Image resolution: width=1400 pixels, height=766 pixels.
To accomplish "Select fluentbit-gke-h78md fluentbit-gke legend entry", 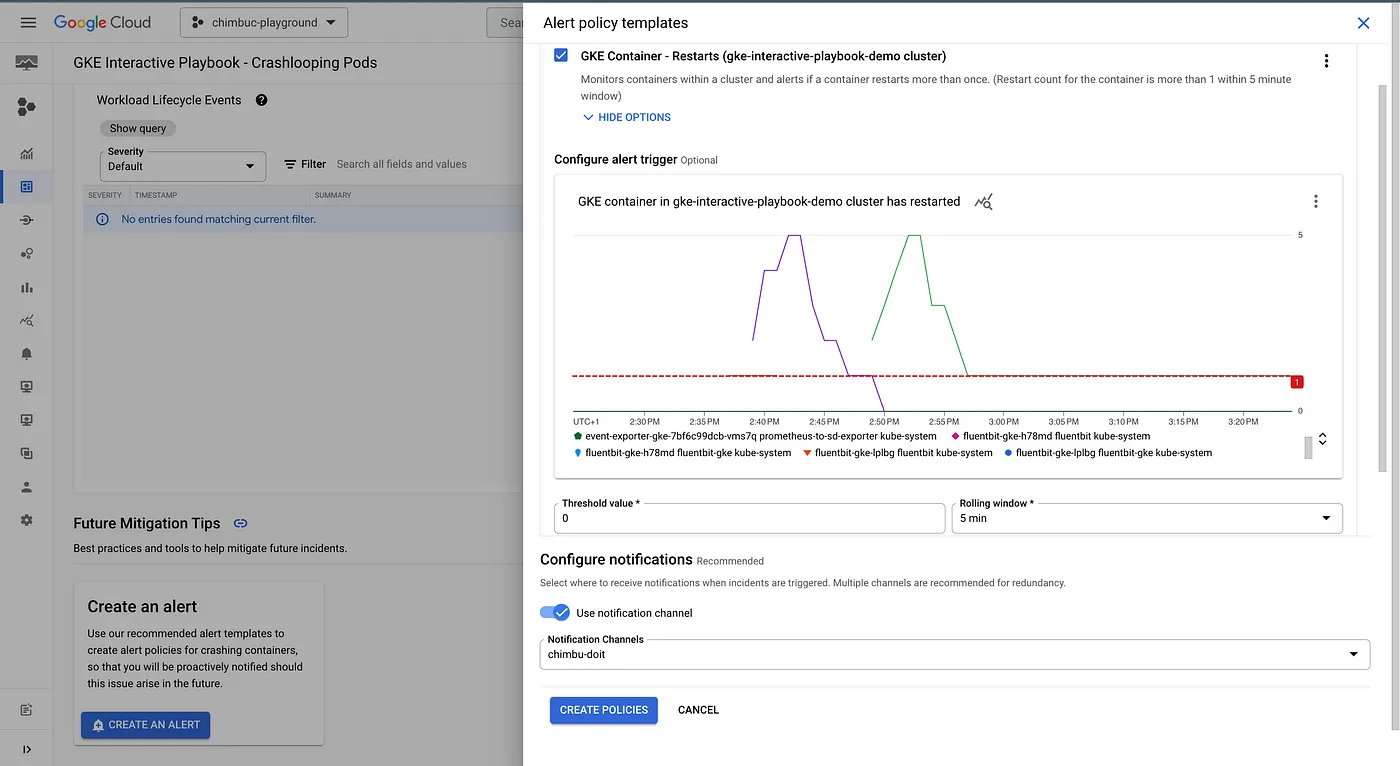I will pyautogui.click(x=683, y=453).
